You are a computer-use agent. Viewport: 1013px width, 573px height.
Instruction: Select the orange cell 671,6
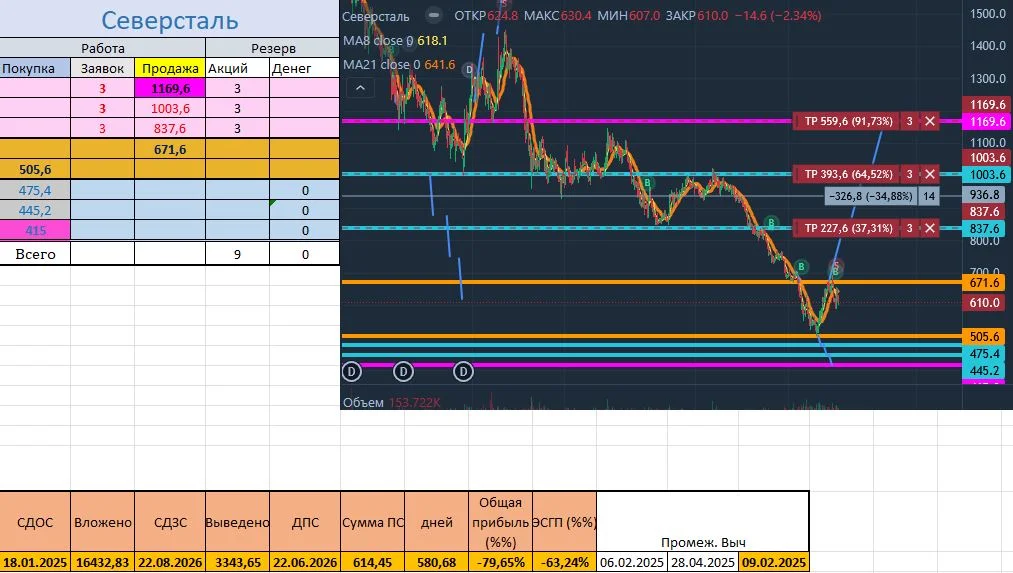170,149
